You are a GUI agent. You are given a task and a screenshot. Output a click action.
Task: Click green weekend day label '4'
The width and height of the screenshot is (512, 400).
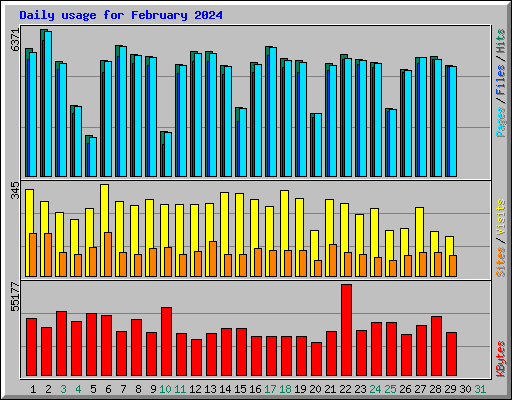click(78, 389)
